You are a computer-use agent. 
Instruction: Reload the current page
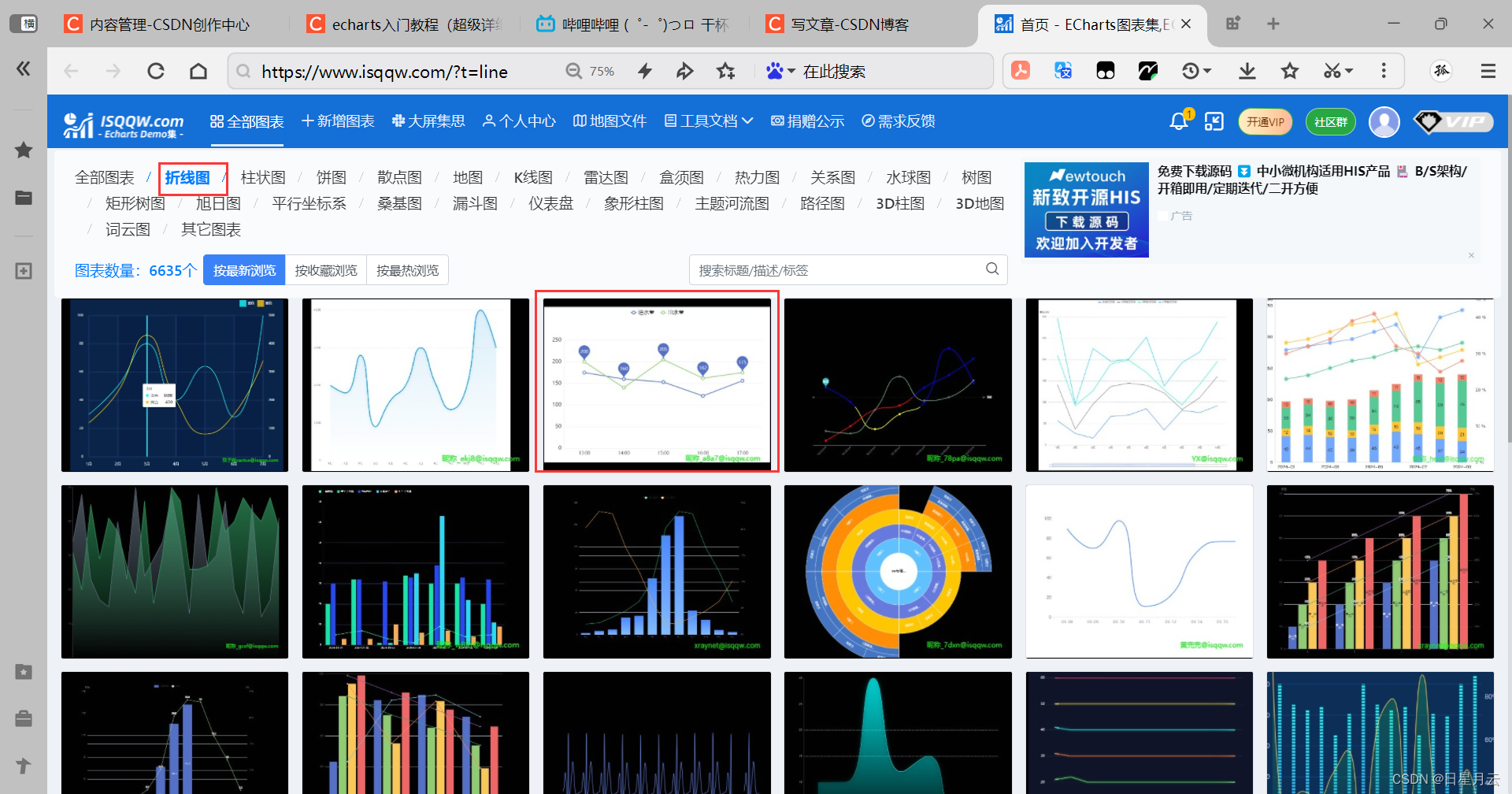click(x=156, y=72)
